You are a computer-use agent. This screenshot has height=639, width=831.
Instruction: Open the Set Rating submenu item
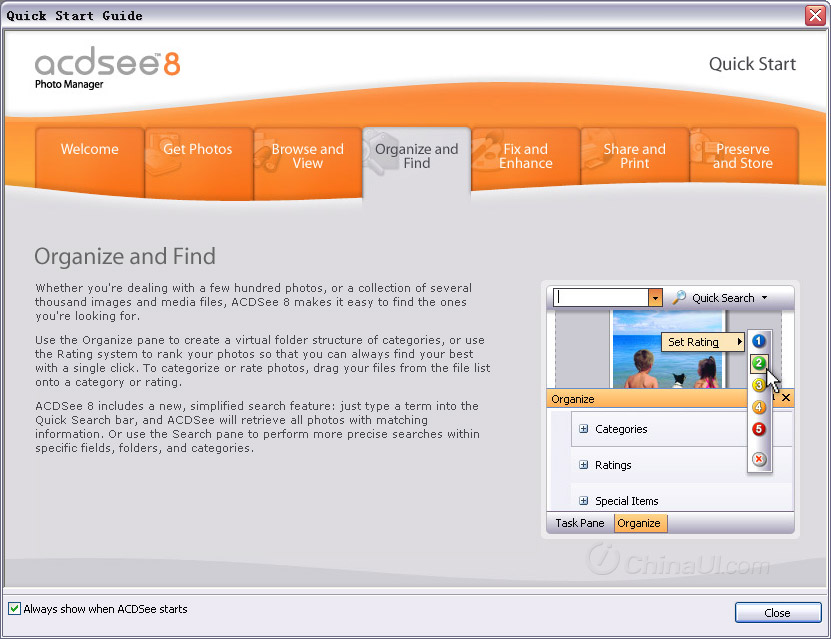704,342
